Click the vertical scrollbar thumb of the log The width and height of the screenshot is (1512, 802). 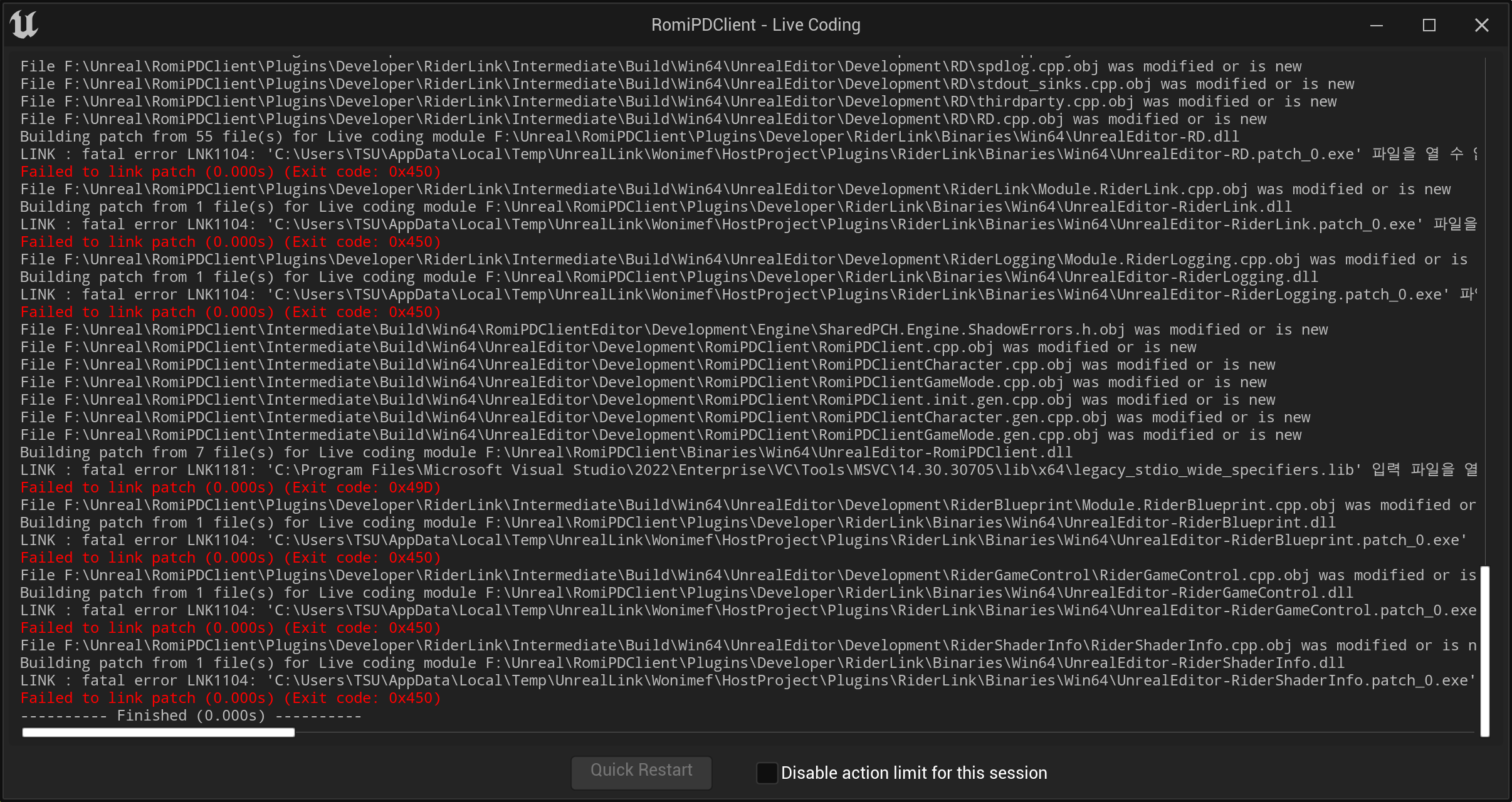tap(1484, 652)
